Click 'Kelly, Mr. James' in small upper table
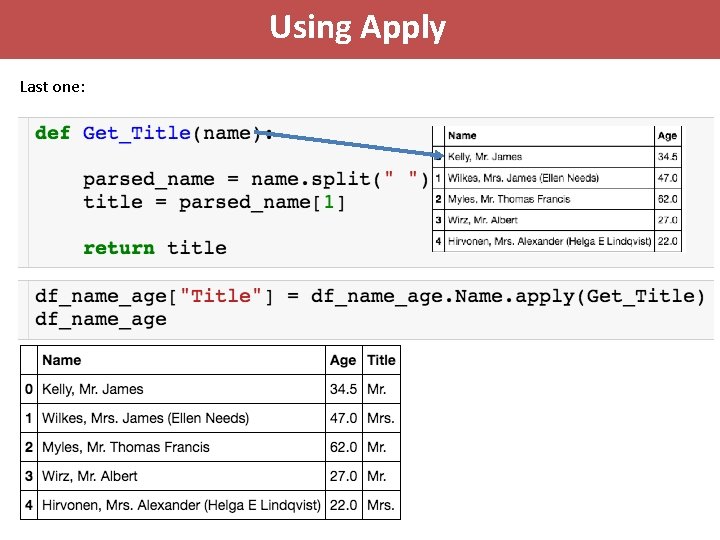The height and width of the screenshot is (540, 720). click(485, 157)
